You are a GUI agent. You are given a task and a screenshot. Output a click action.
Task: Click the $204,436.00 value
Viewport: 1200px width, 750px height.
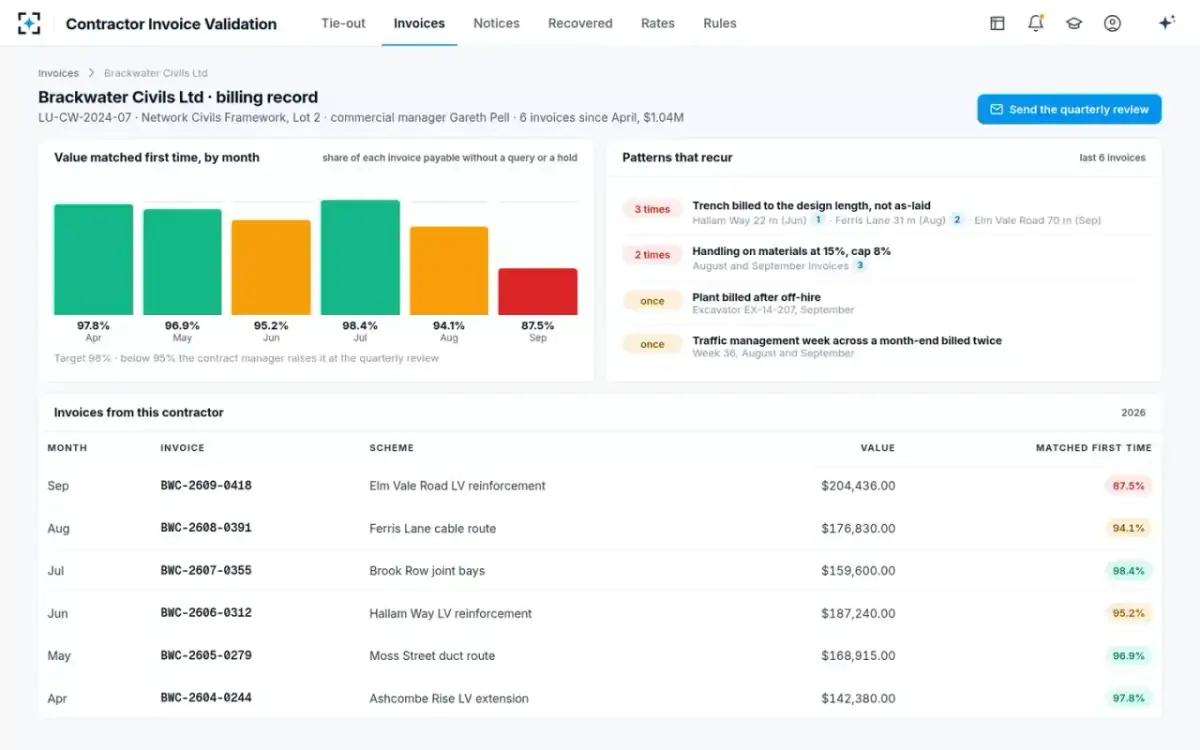point(858,485)
